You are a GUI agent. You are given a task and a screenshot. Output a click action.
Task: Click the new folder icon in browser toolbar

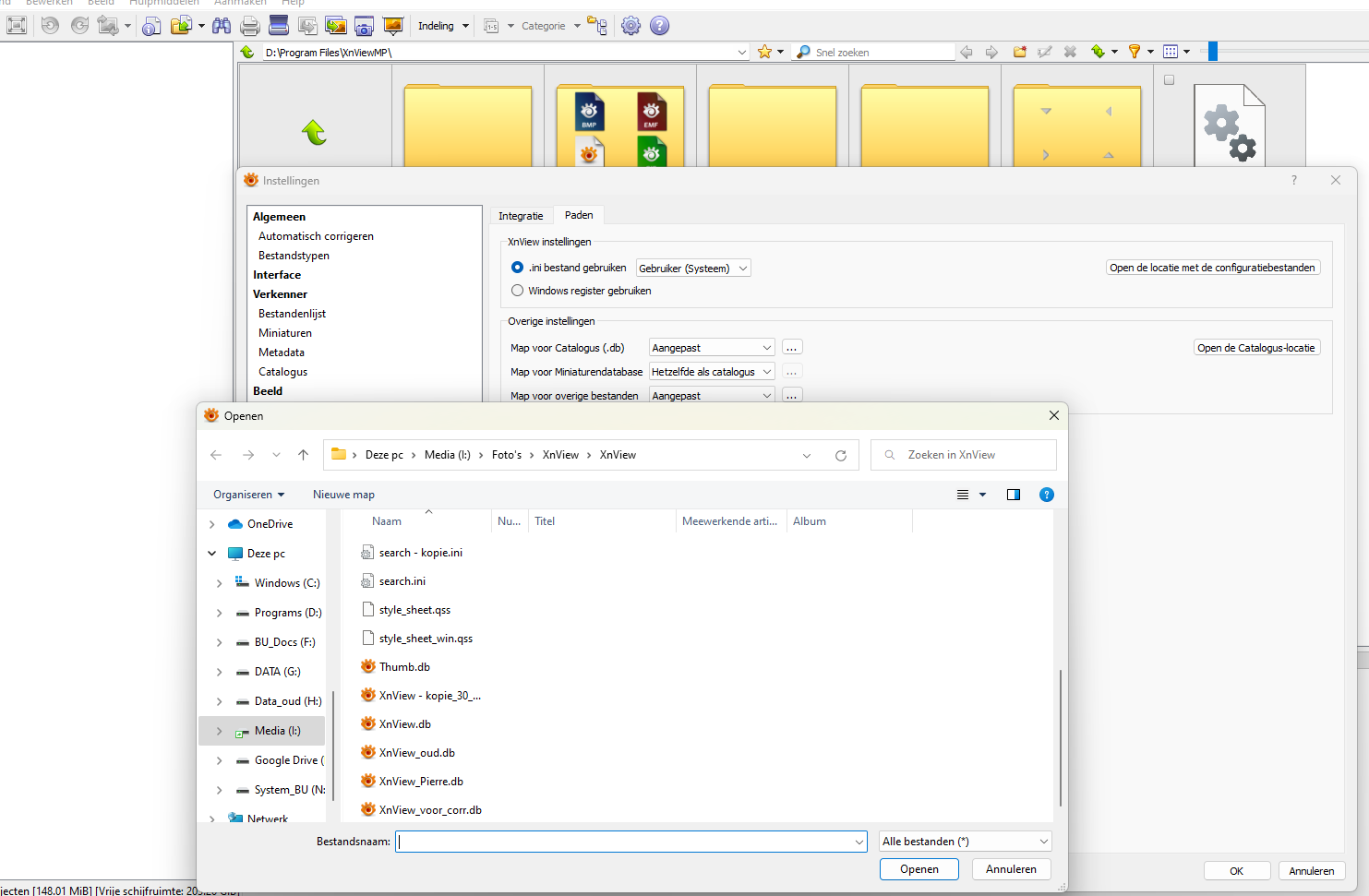tap(1020, 52)
